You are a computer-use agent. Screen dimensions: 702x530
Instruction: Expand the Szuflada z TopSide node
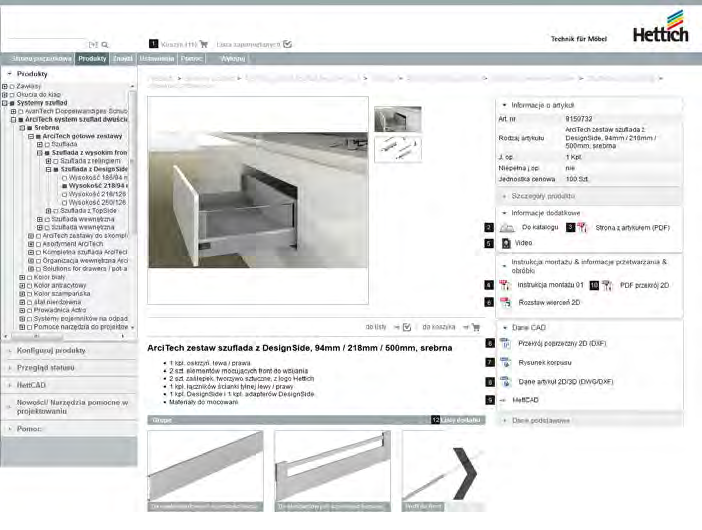pos(48,211)
